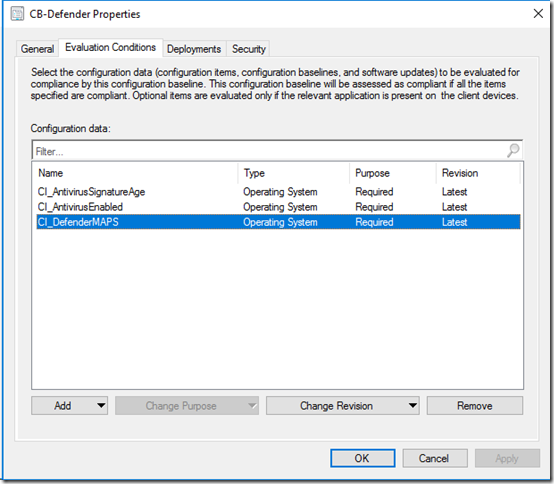The image size is (554, 484).
Task: Open the Change Revision dropdown
Action: (343, 406)
